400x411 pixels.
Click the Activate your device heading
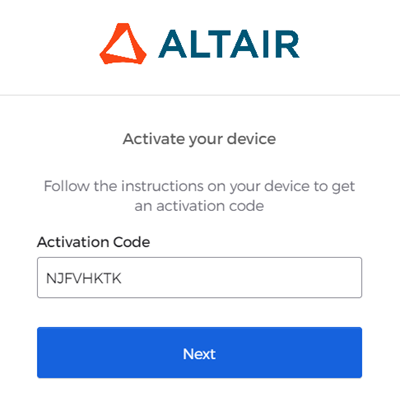[199, 139]
